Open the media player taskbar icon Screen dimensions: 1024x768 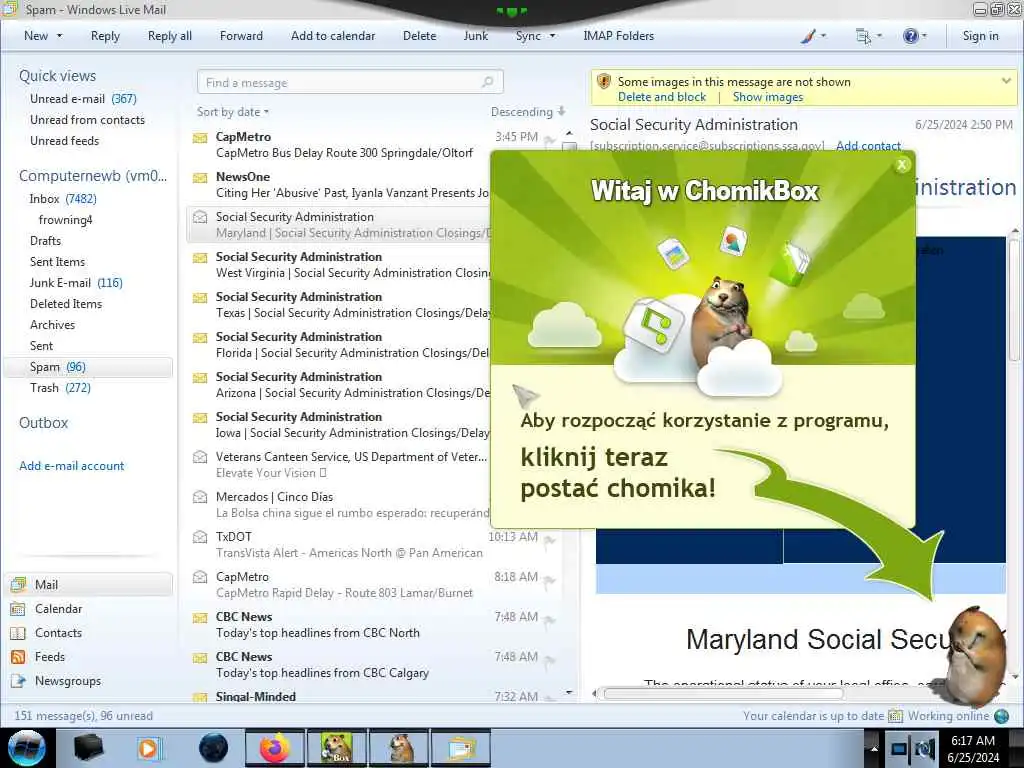[x=149, y=748]
